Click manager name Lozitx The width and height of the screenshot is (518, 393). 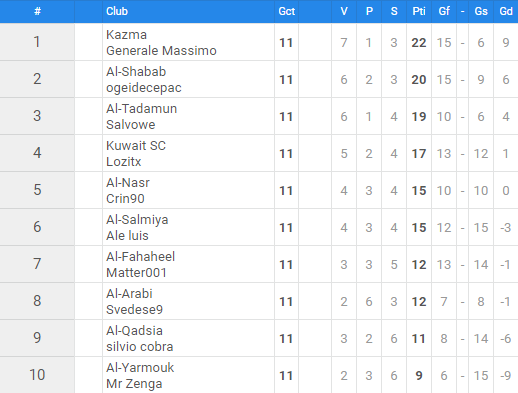click(124, 162)
